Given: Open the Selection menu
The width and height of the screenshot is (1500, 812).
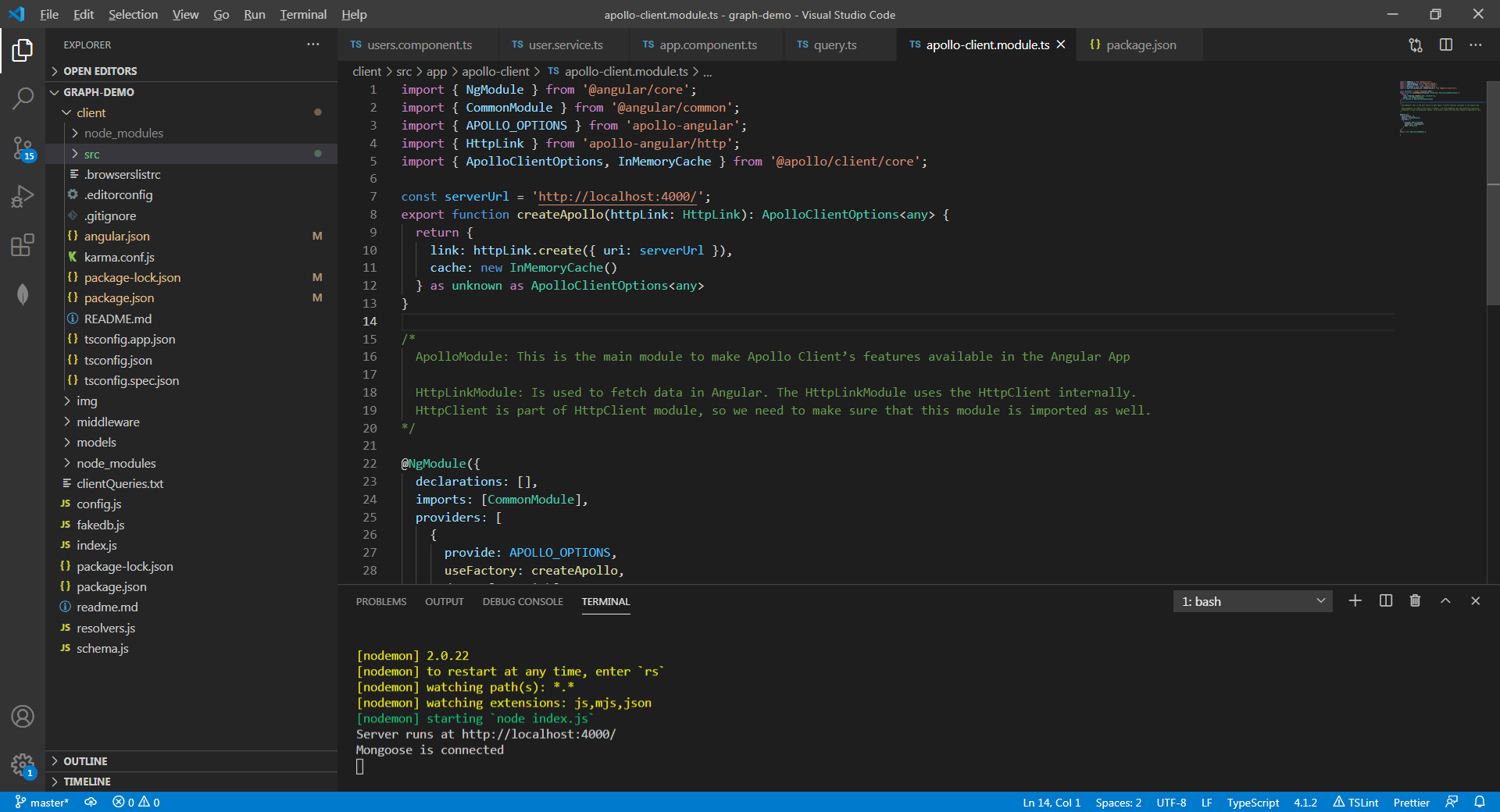Looking at the screenshot, I should (133, 14).
